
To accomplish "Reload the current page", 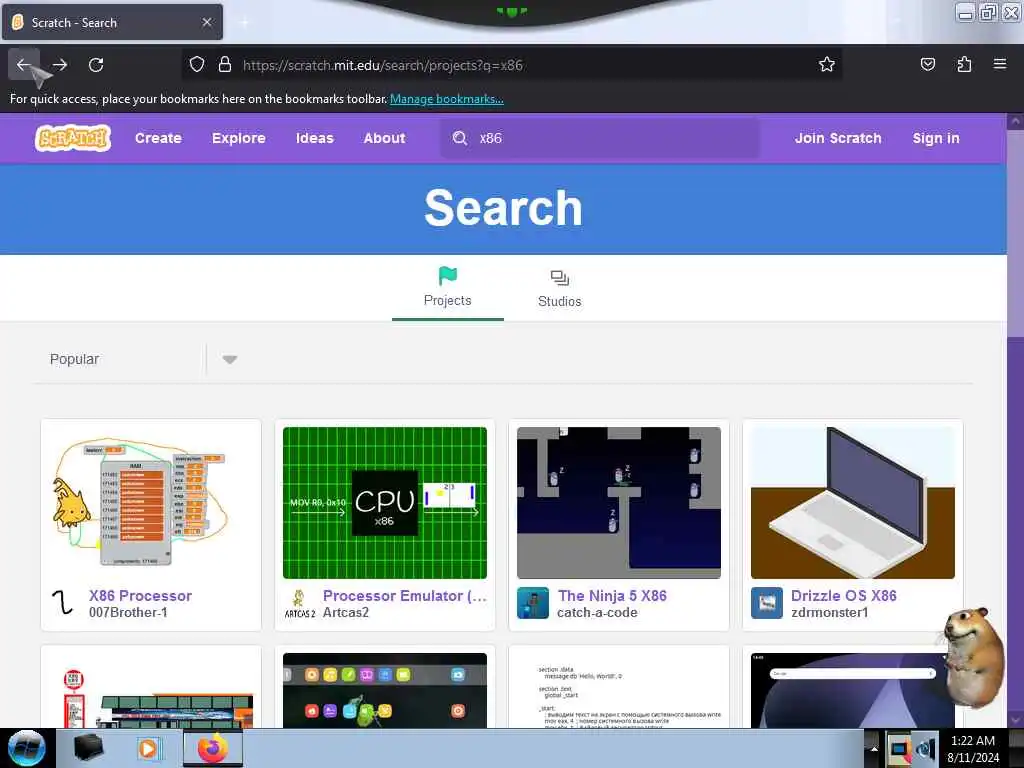I will pyautogui.click(x=96, y=65).
